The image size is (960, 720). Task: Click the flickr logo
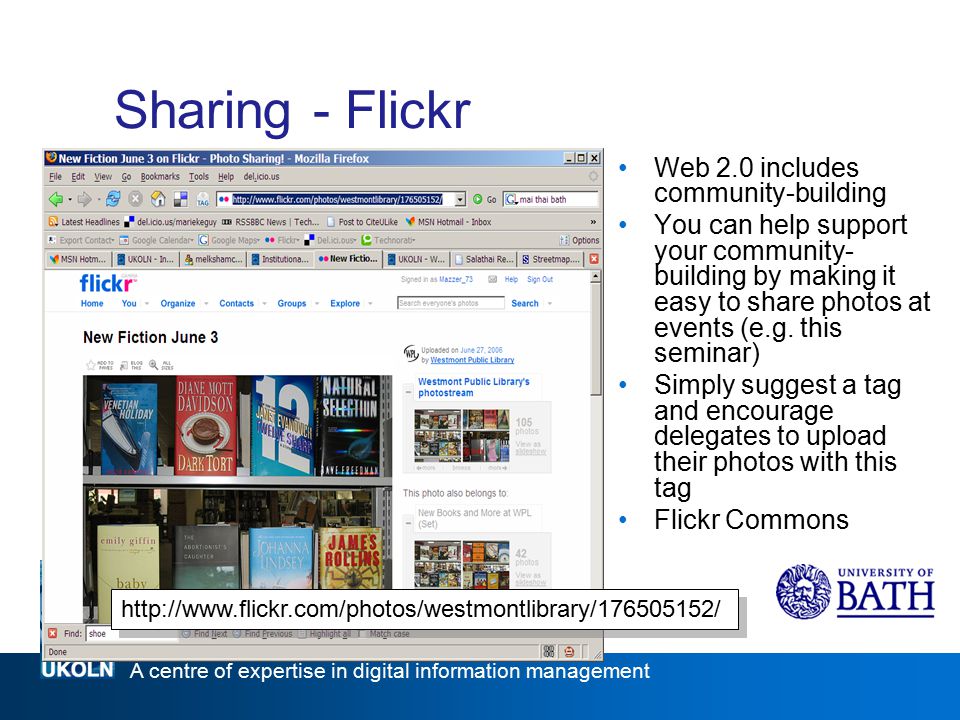pos(107,283)
